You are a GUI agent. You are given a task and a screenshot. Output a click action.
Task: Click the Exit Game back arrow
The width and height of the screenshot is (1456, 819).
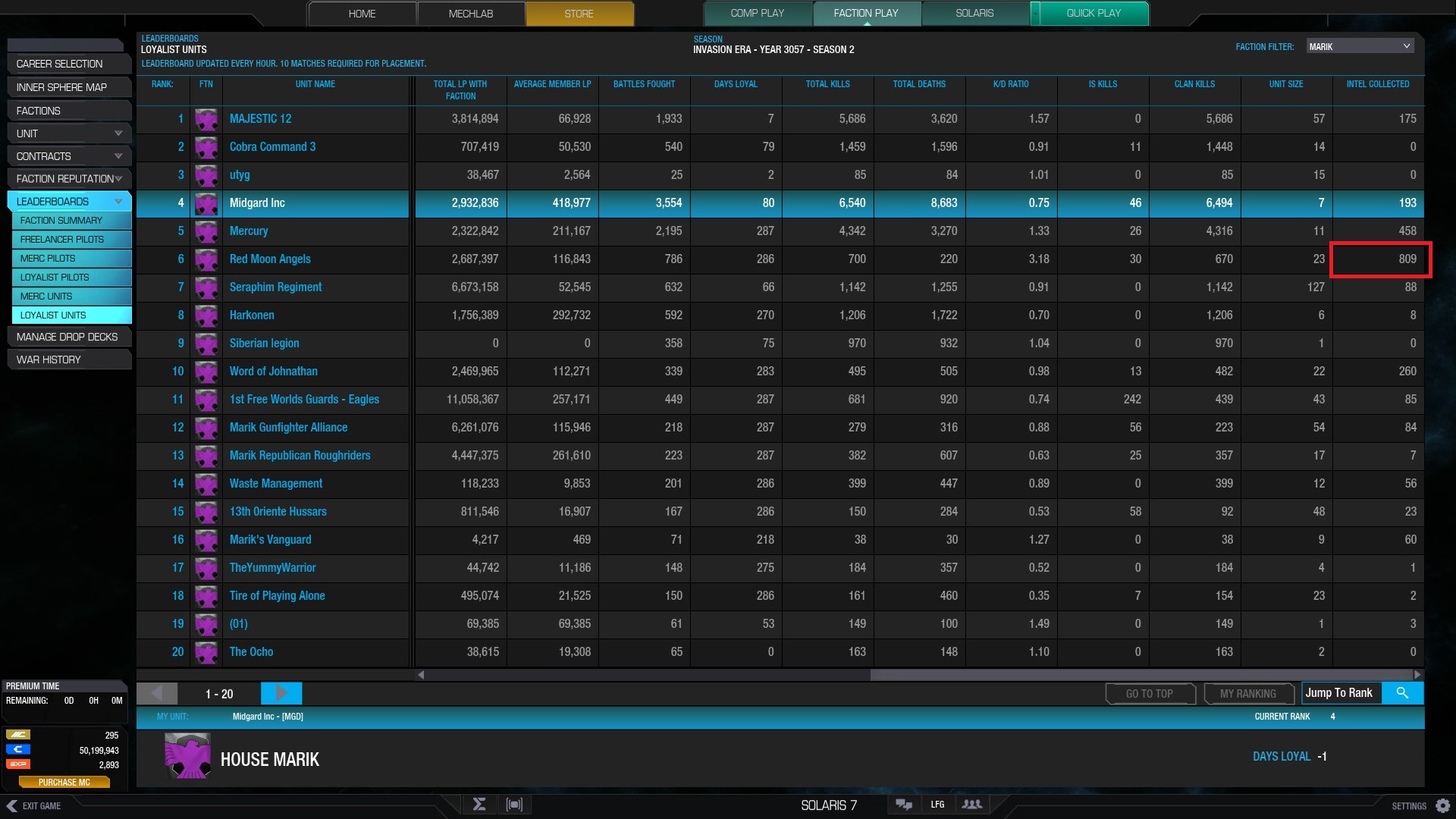[x=11, y=805]
